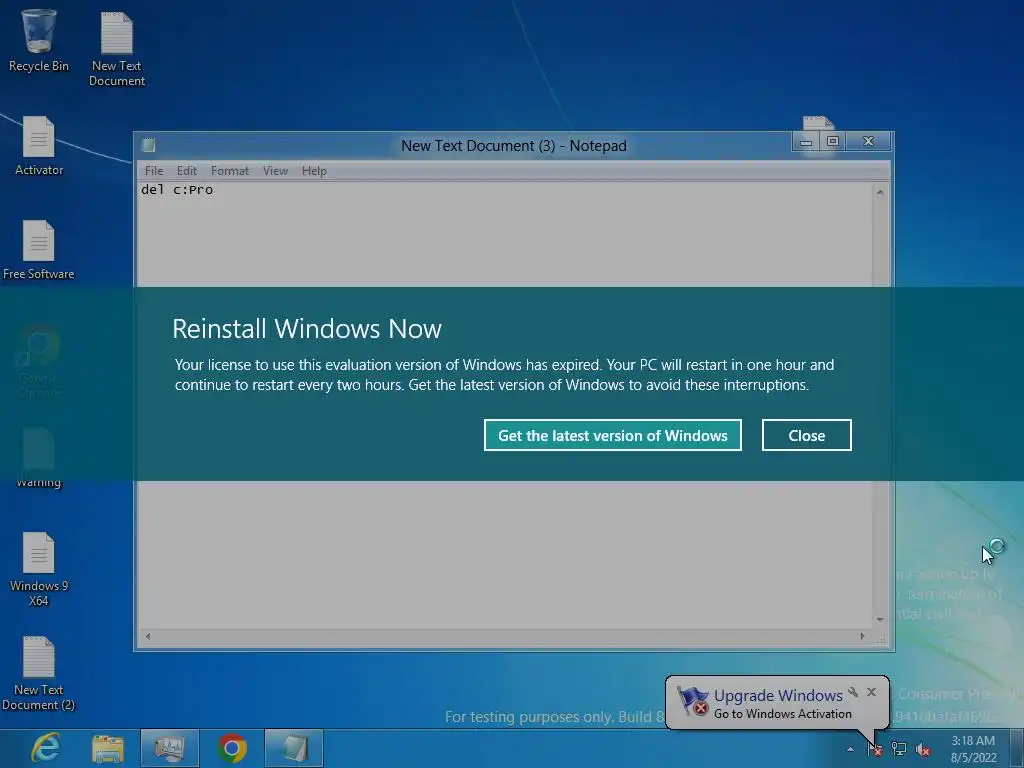The height and width of the screenshot is (768, 1024).
Task: Select the Activator file icon
Action: [39, 146]
